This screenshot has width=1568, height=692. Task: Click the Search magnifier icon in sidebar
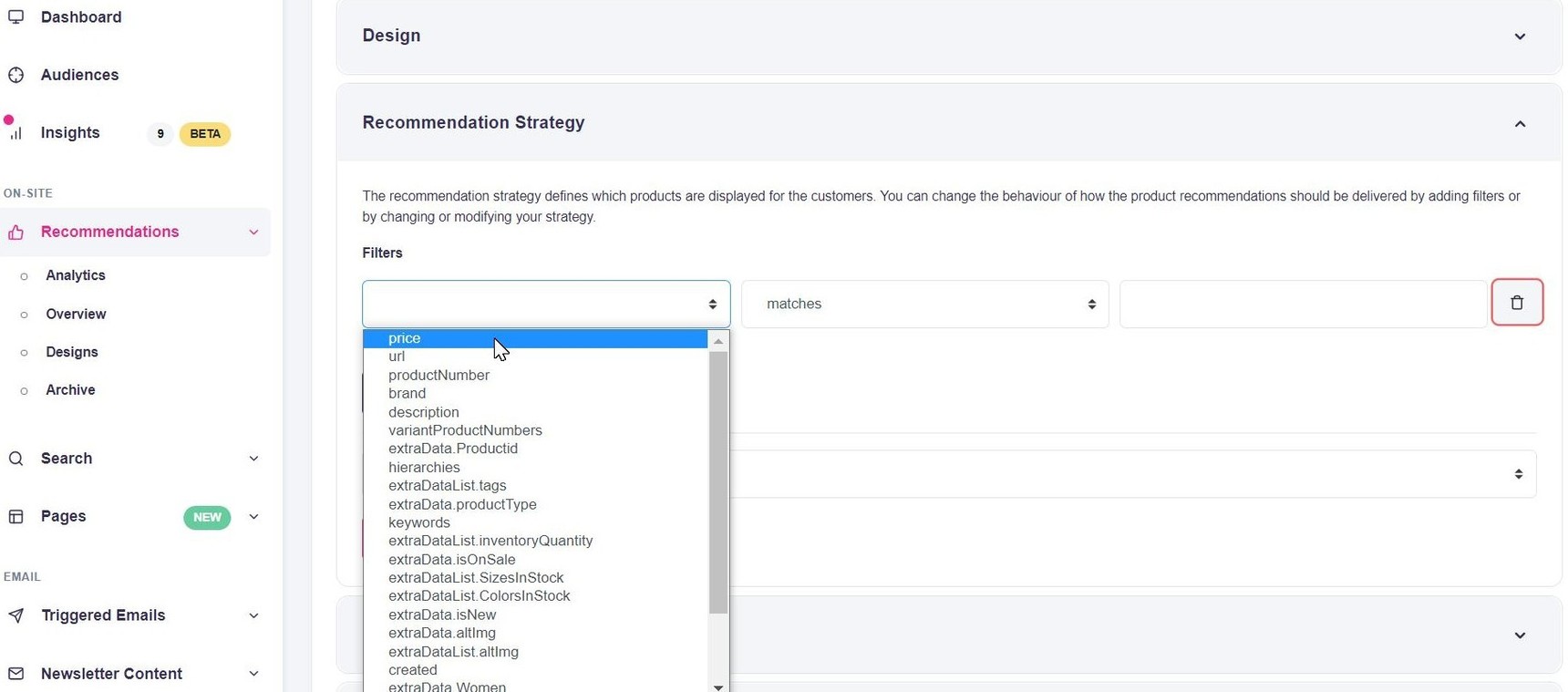[x=16, y=459]
